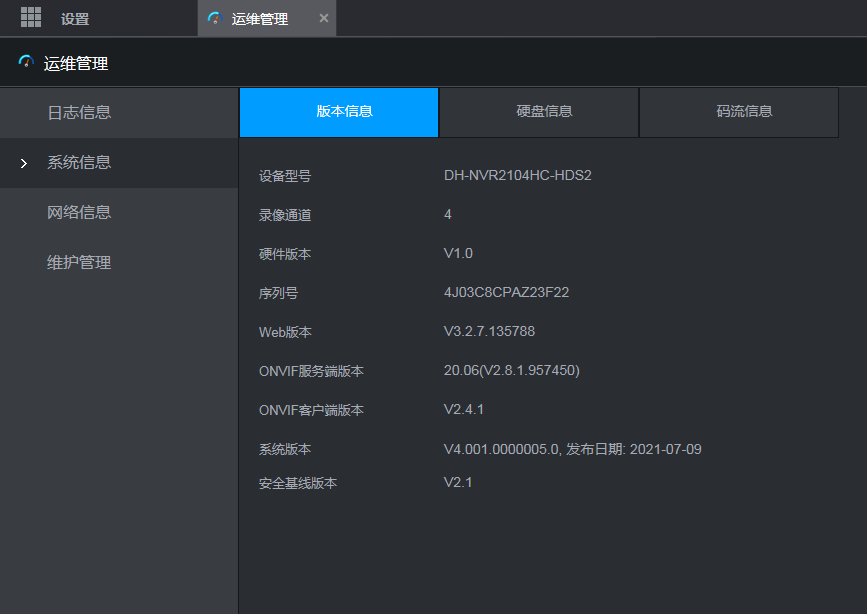The height and width of the screenshot is (614, 867).
Task: Click the device model DH-NVR2104HC-HDS2 value
Action: click(x=518, y=176)
